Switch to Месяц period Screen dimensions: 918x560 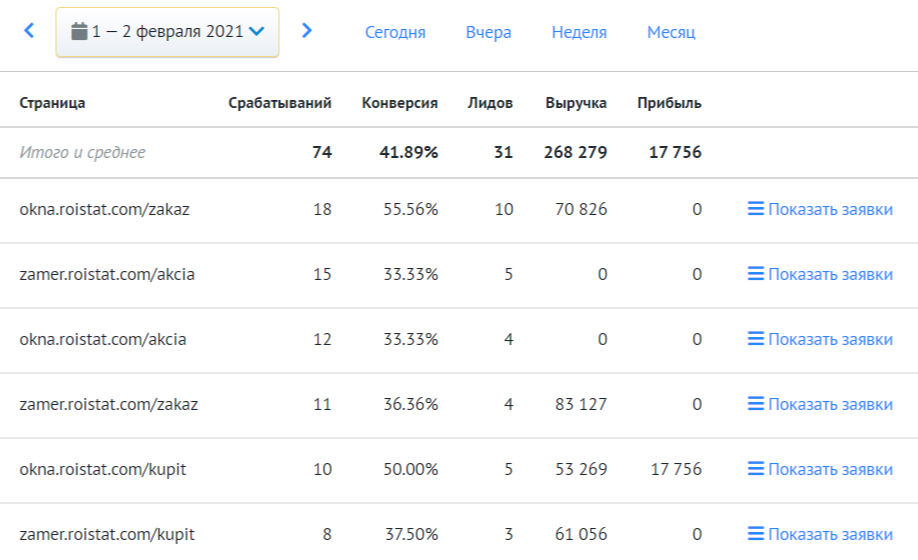coord(671,32)
